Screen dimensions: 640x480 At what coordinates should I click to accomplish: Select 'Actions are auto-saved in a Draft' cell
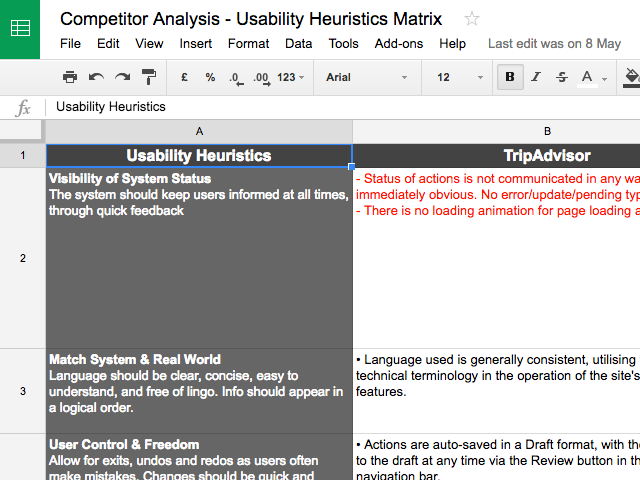pyautogui.click(x=496, y=457)
